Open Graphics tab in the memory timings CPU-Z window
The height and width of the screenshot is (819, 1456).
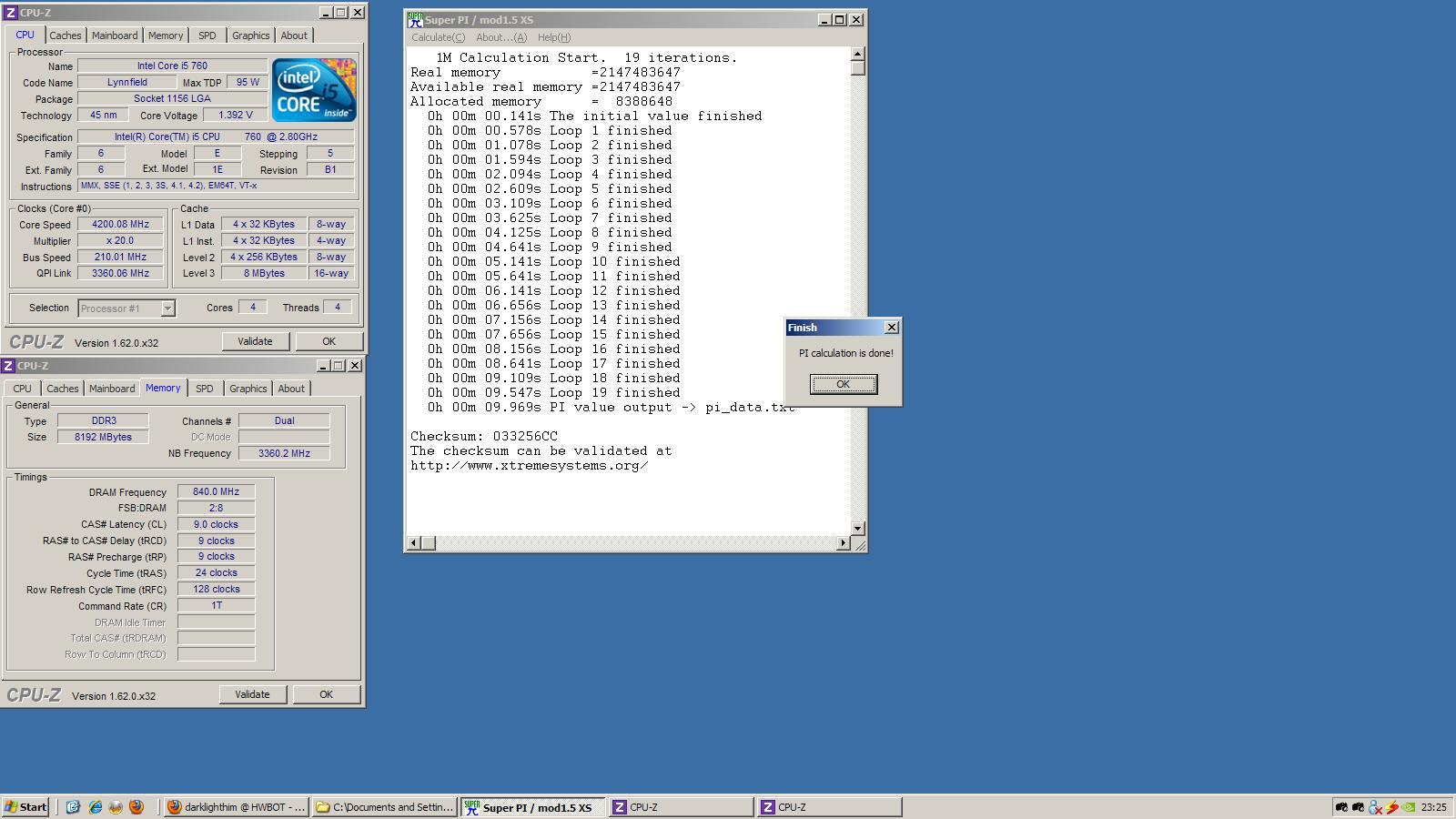pyautogui.click(x=248, y=389)
